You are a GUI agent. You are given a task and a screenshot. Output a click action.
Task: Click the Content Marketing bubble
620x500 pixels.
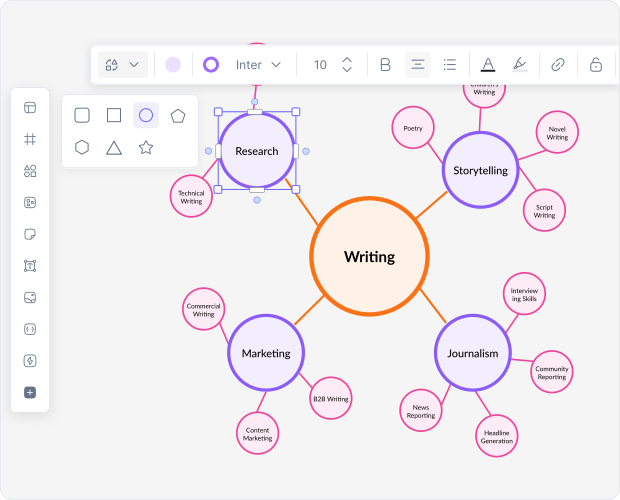click(257, 434)
